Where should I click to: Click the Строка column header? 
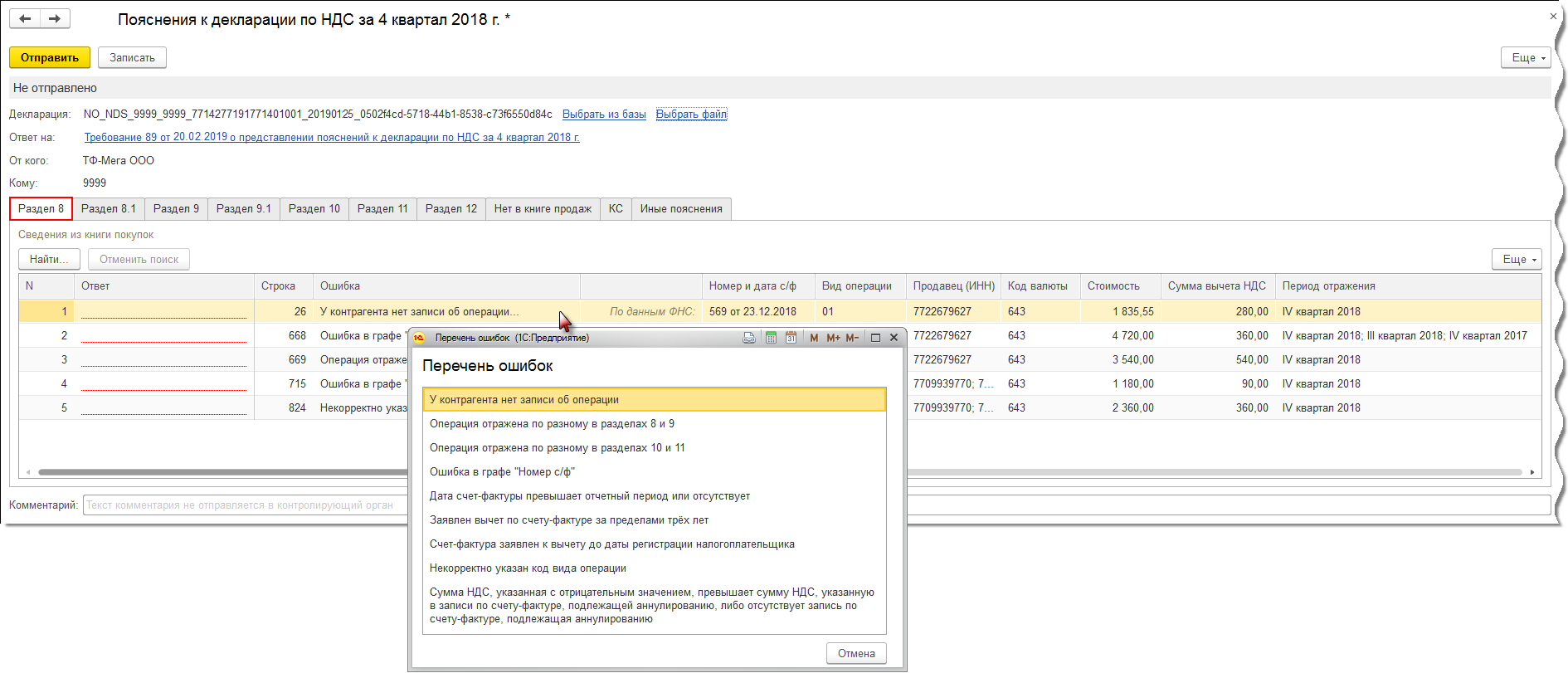tap(284, 285)
